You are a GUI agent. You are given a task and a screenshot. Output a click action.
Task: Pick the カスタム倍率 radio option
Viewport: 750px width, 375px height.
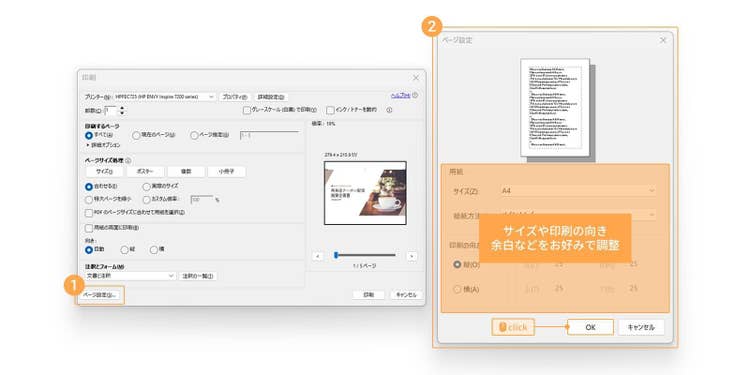146,199
